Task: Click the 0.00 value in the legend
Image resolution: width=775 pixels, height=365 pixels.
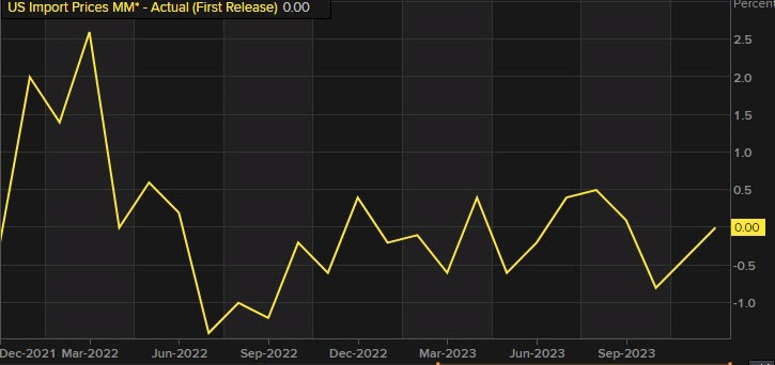Action: [296, 7]
